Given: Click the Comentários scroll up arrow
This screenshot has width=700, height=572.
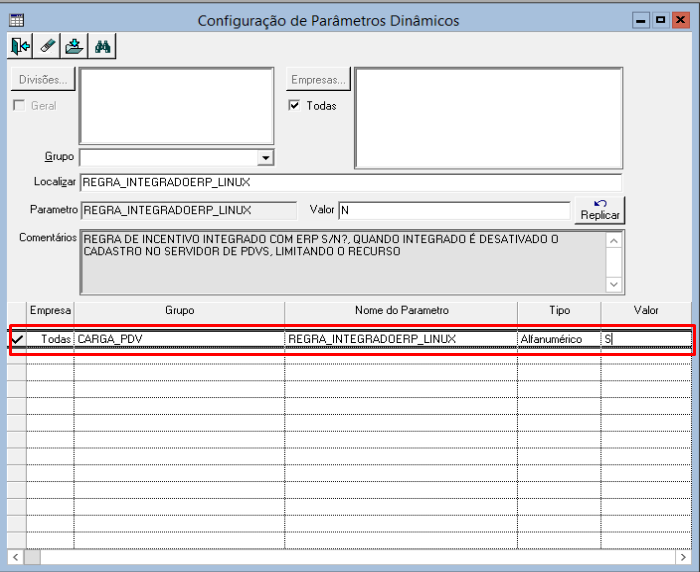Looking at the screenshot, I should [614, 241].
